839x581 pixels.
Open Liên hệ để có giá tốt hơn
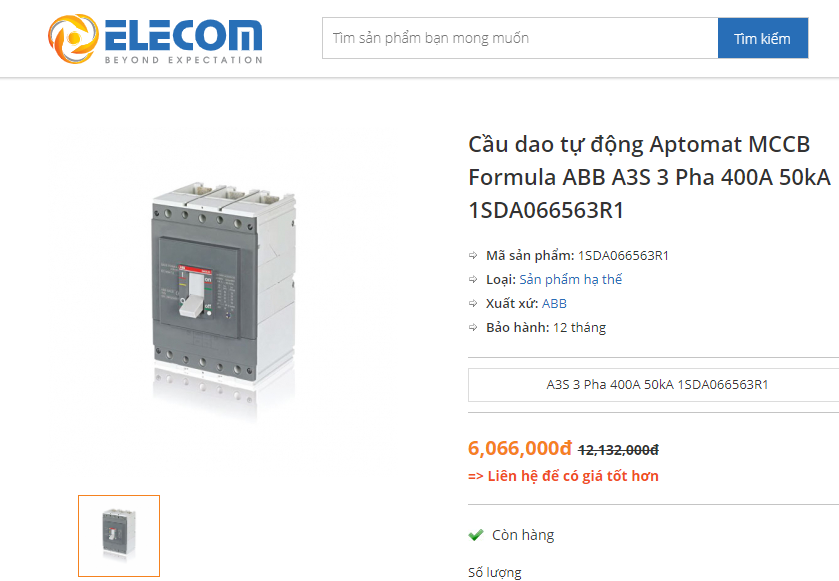(564, 475)
